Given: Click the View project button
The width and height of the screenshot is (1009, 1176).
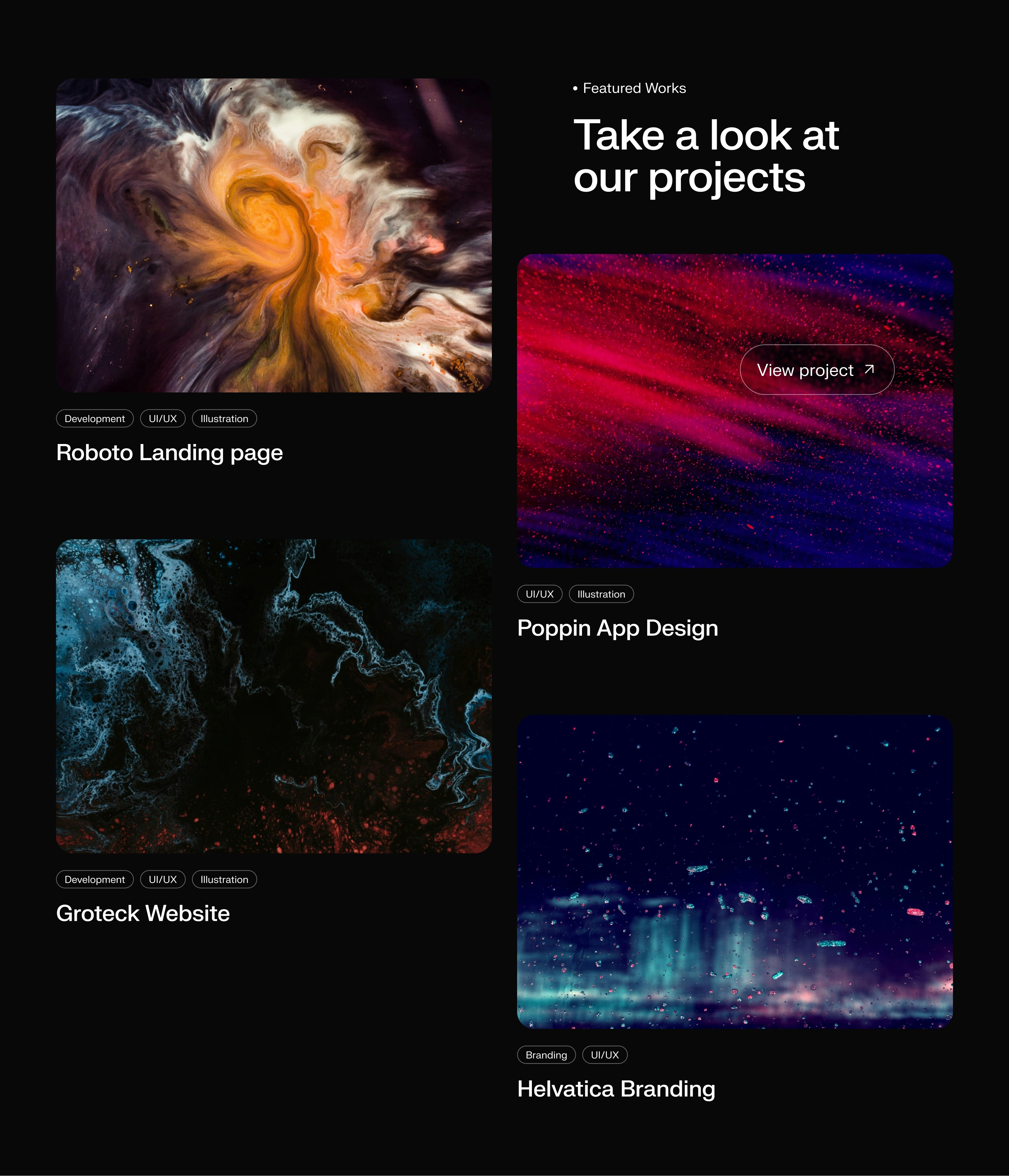Looking at the screenshot, I should [x=817, y=369].
